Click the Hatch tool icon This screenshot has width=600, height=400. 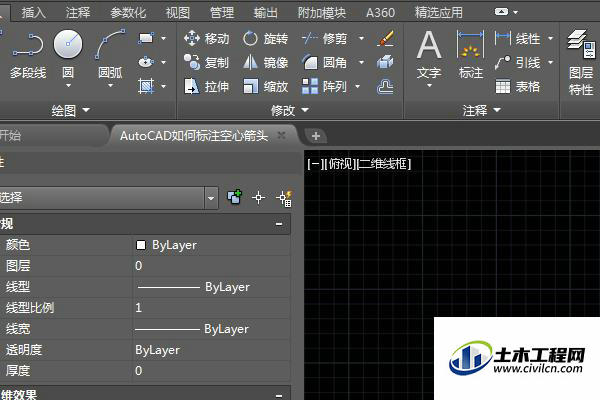pos(146,86)
